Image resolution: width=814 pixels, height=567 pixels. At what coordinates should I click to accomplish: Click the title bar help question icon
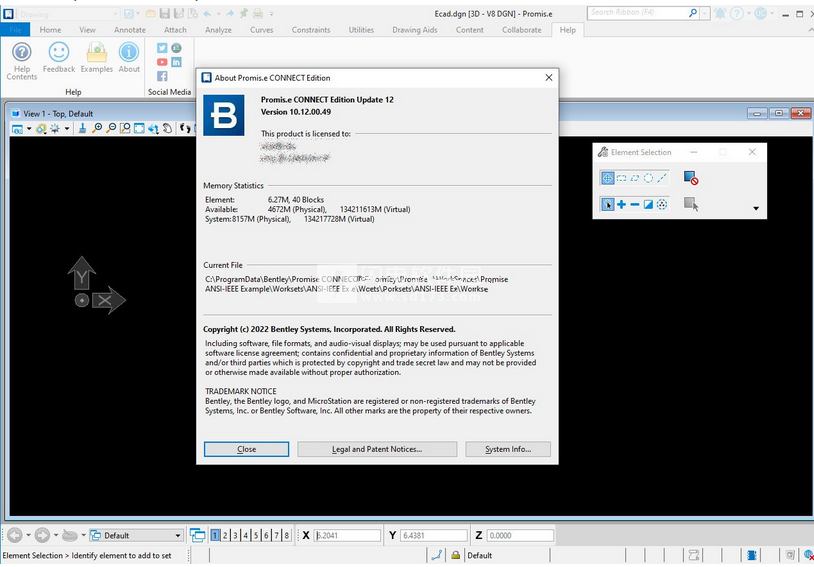[x=736, y=14]
